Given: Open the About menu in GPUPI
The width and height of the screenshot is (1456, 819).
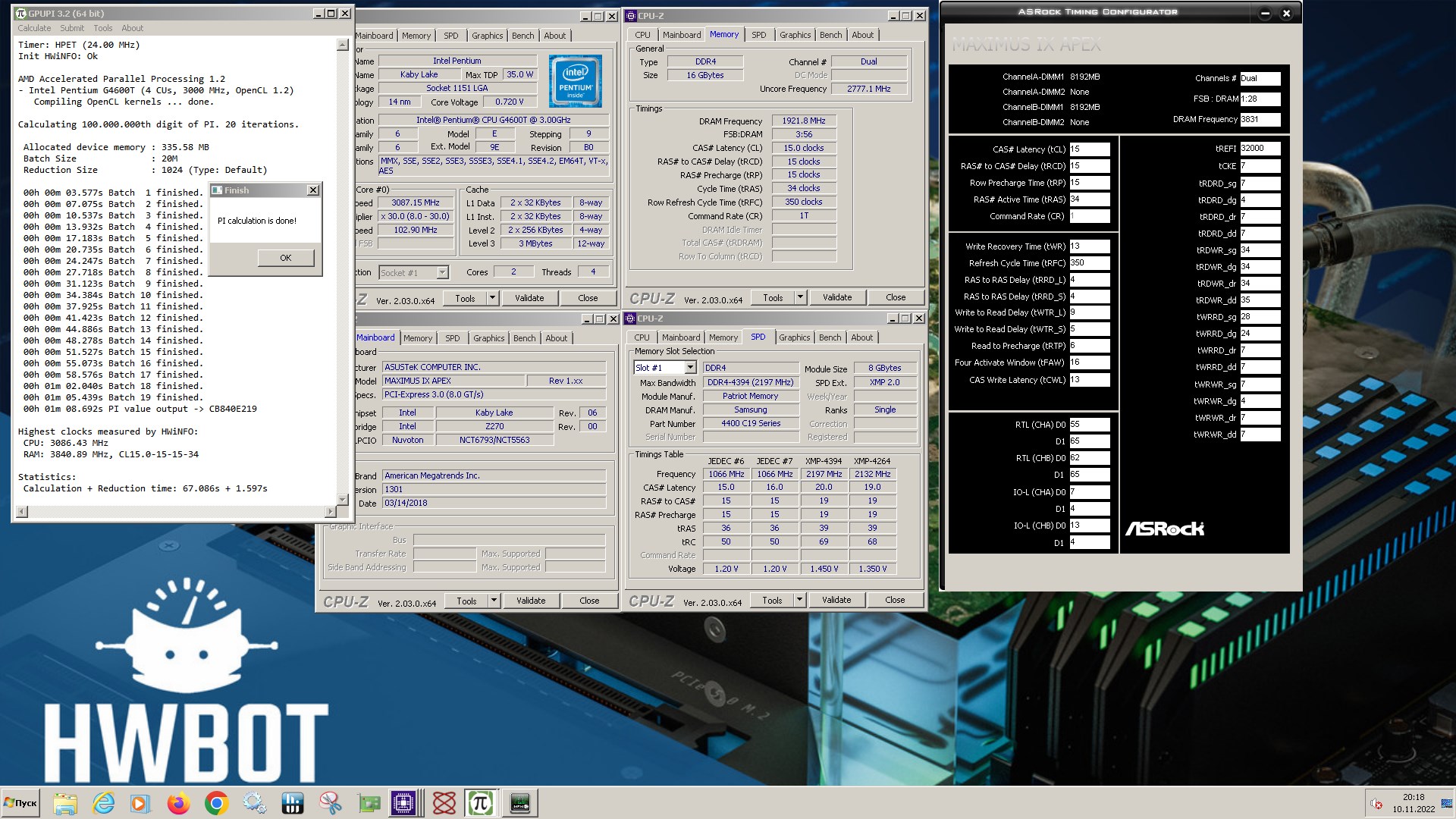Looking at the screenshot, I should (133, 28).
